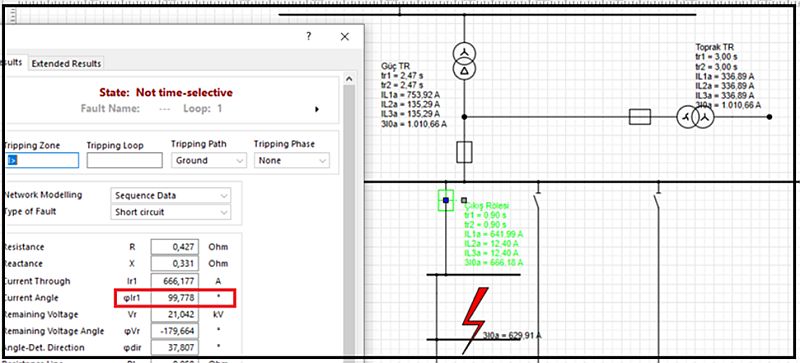The image size is (800, 363).
Task: Open the Tripping Phase dropdown
Action: (x=292, y=160)
